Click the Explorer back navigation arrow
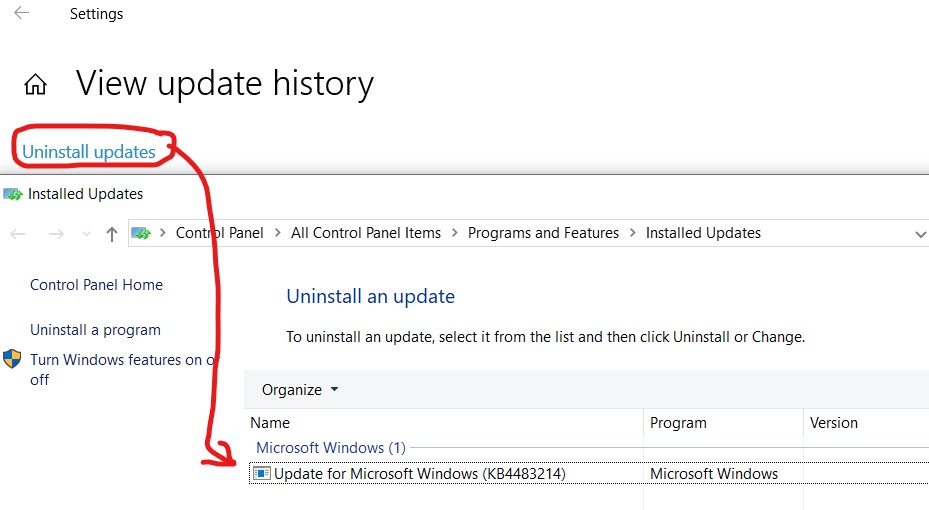Screen dimensions: 929x510 [18, 234]
